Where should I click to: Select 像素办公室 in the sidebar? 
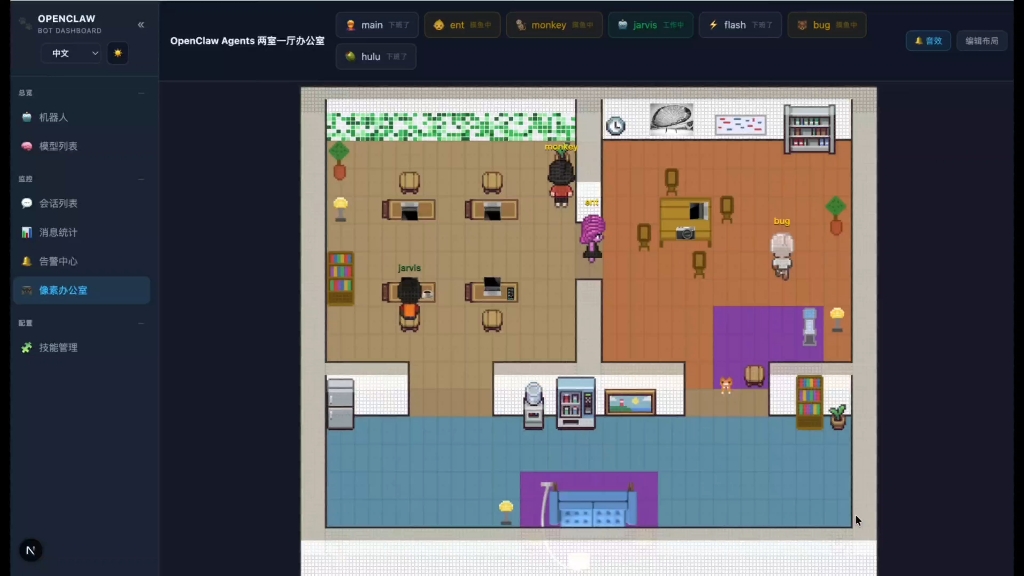coord(82,290)
